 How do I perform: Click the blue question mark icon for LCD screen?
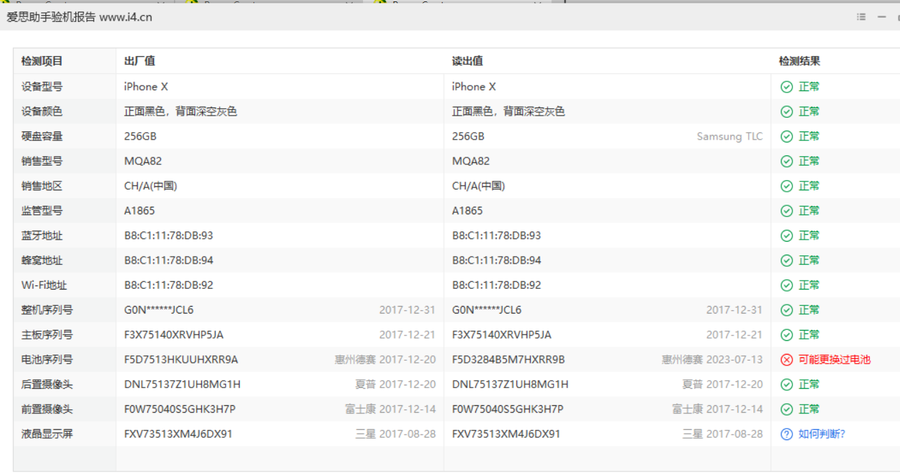coord(787,434)
